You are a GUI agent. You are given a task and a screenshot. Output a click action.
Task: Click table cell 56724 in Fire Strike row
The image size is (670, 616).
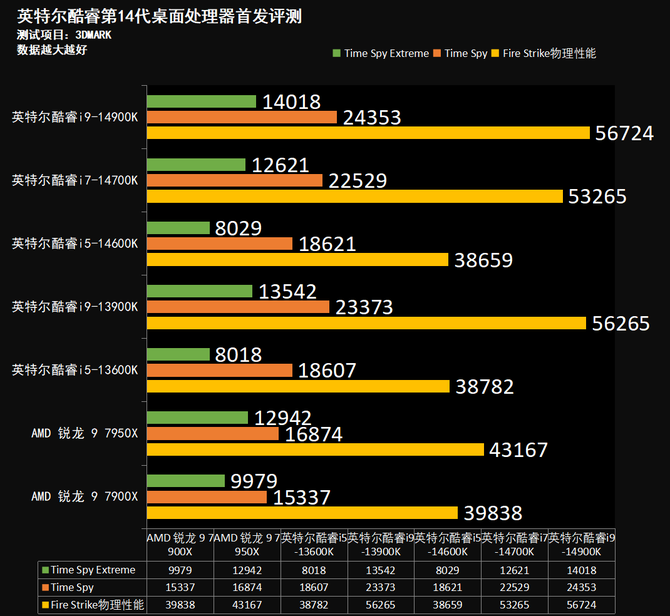tap(582, 605)
